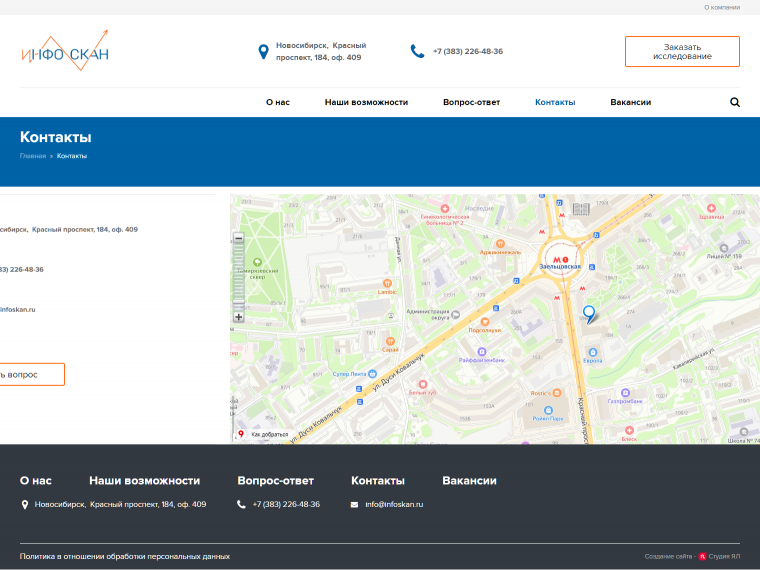Click the Lambic restaurant icon on map
This screenshot has height=570, width=760.
(387, 283)
